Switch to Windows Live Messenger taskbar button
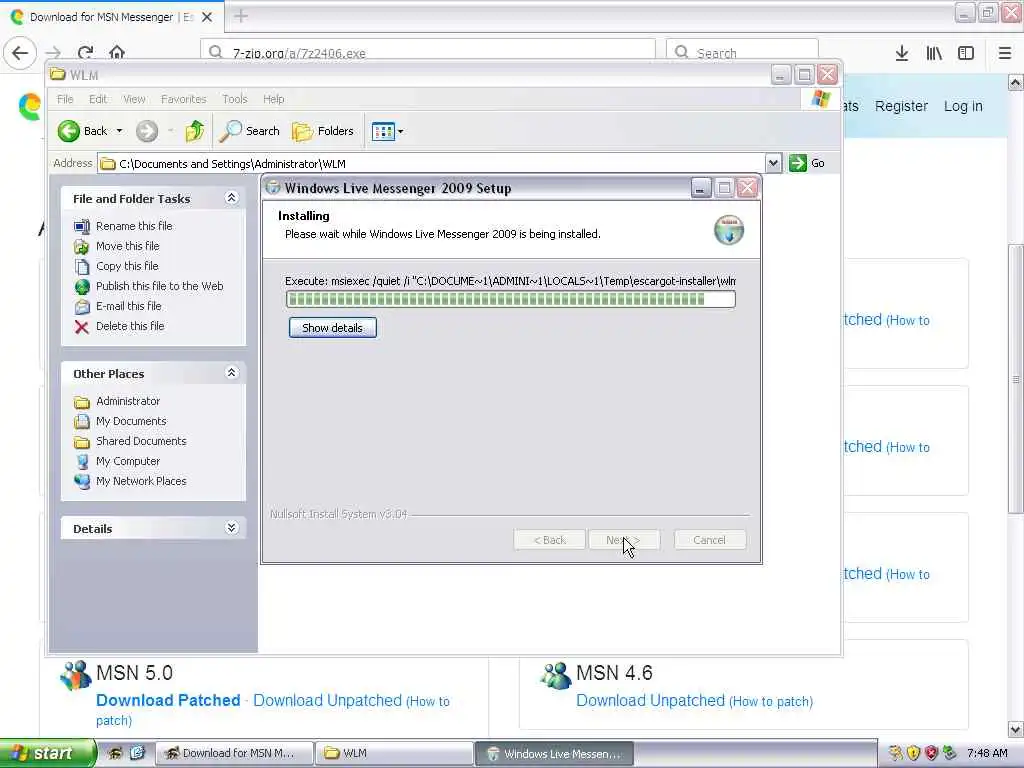Viewport: 1024px width, 768px height. pos(554,753)
